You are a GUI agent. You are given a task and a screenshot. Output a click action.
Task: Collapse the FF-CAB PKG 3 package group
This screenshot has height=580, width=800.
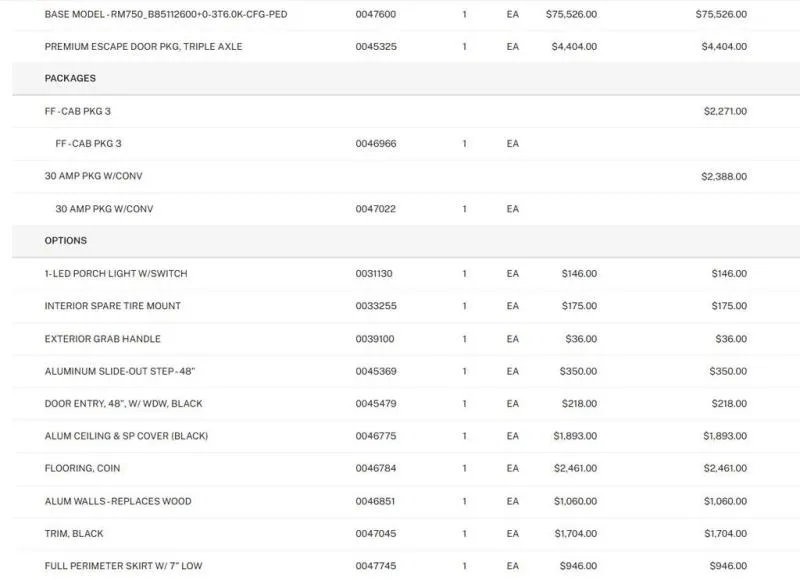[76, 110]
